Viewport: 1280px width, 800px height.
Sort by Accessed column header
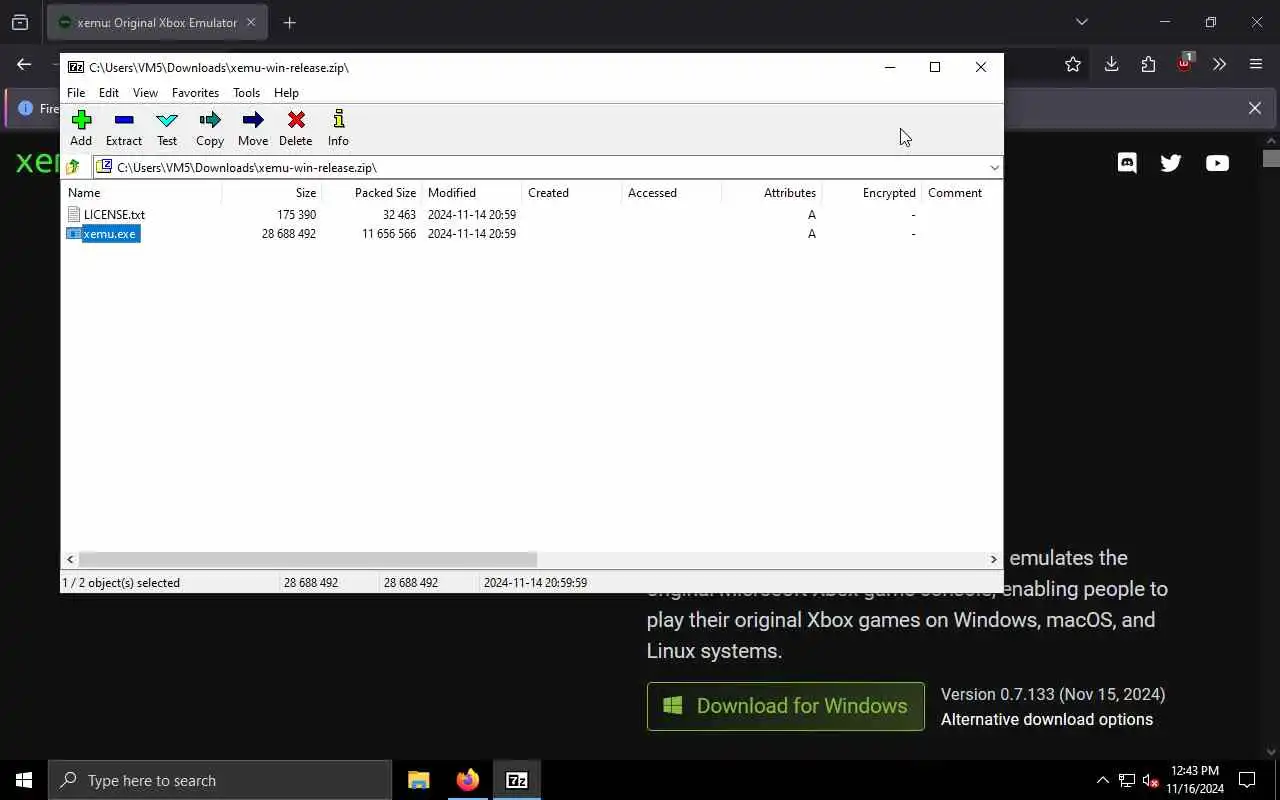pyautogui.click(x=671, y=192)
